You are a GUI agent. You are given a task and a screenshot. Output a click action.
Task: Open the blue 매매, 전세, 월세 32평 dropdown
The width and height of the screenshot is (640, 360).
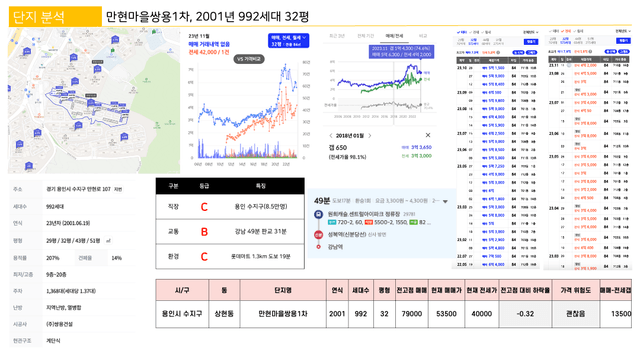(289, 40)
